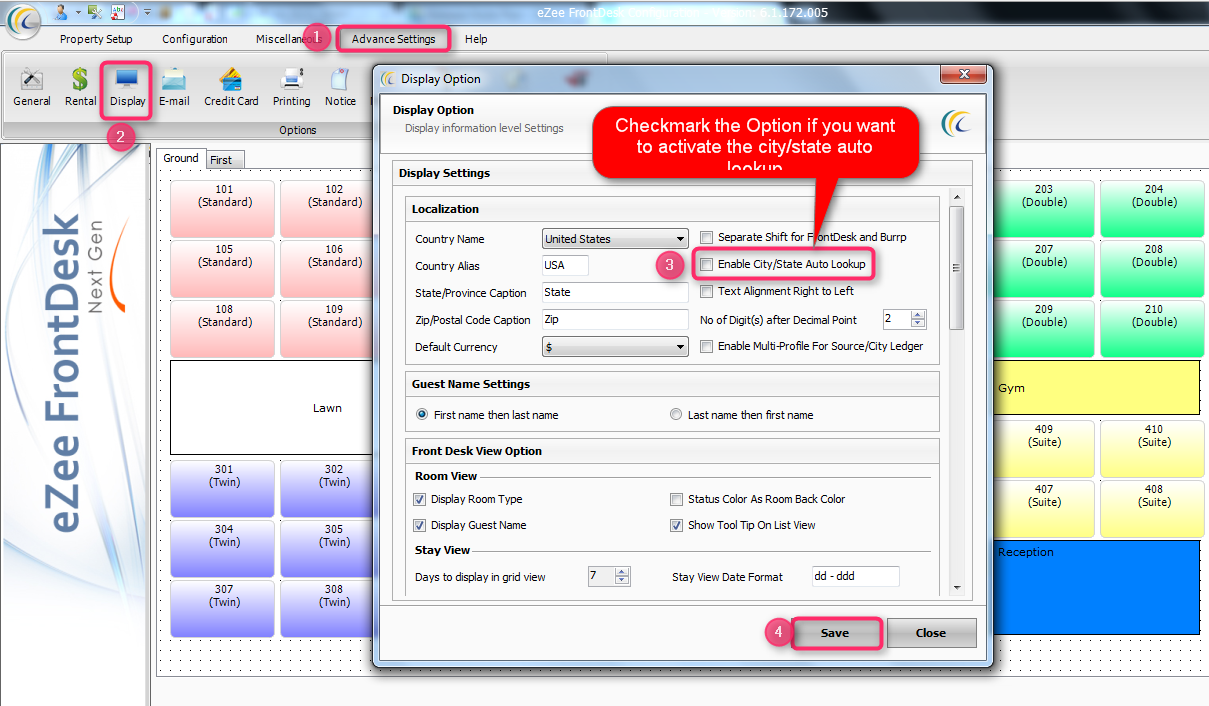Select the Reception area tile
1209x706 pixels.
click(x=1097, y=587)
